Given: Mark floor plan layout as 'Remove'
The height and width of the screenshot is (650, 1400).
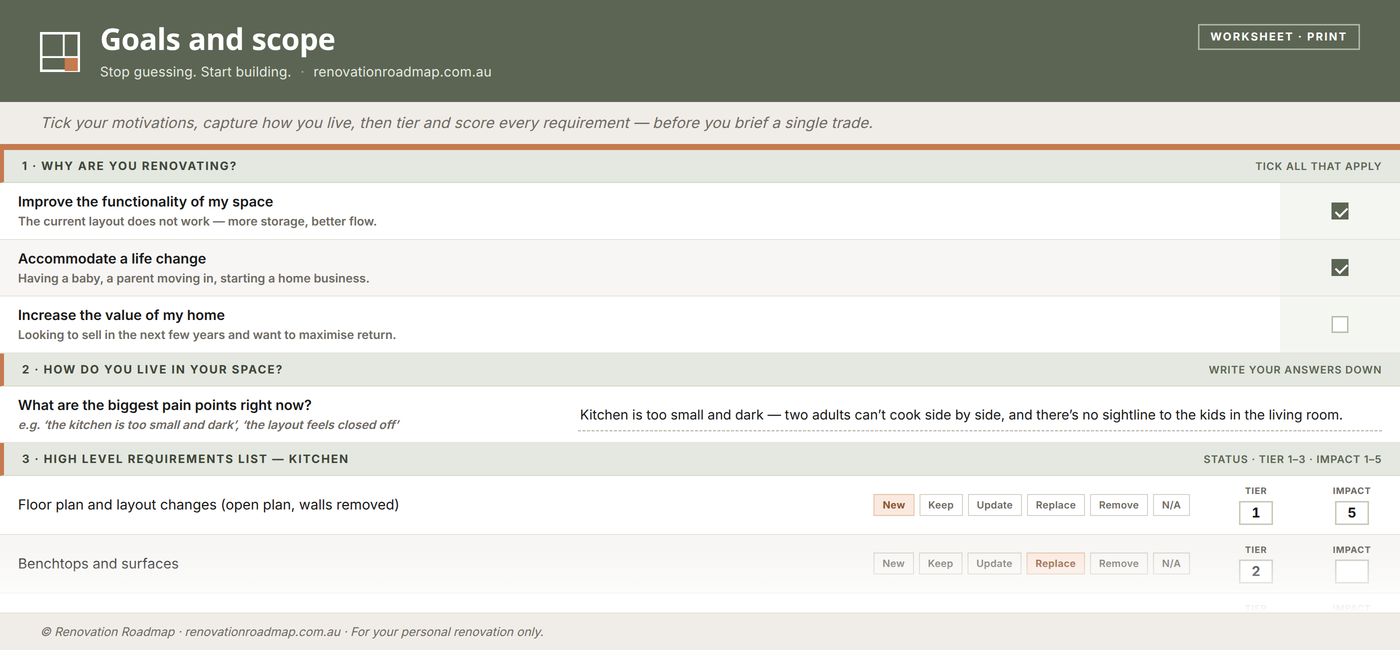Looking at the screenshot, I should click(x=1118, y=505).
